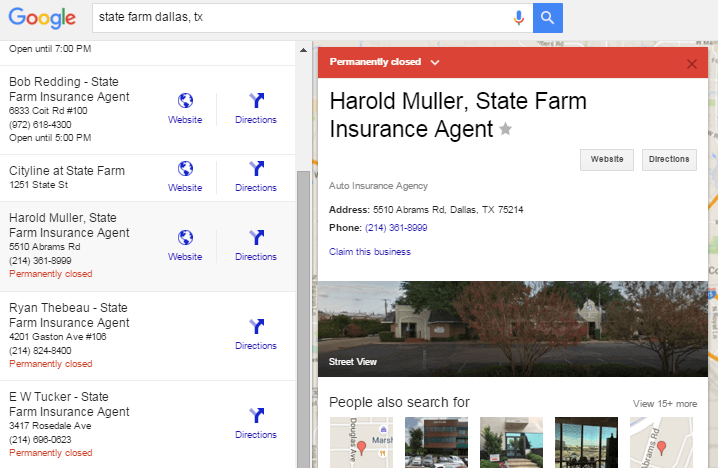
Task: Expand the Permanently closed dropdown arrow
Action: (x=435, y=62)
